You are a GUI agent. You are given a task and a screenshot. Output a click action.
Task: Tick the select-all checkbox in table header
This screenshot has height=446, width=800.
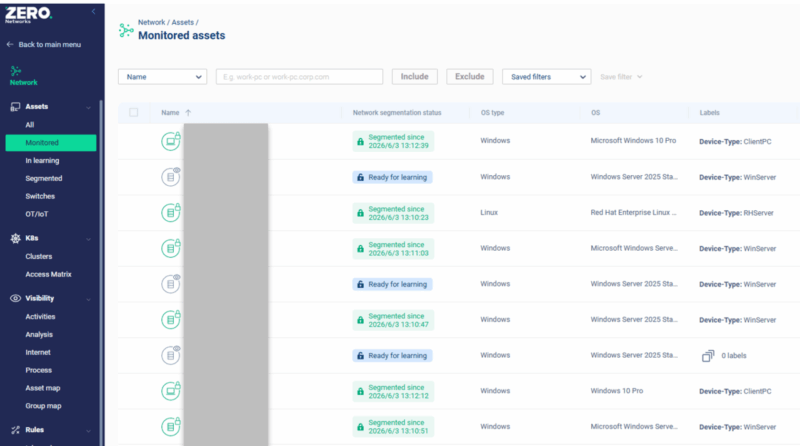tap(134, 112)
